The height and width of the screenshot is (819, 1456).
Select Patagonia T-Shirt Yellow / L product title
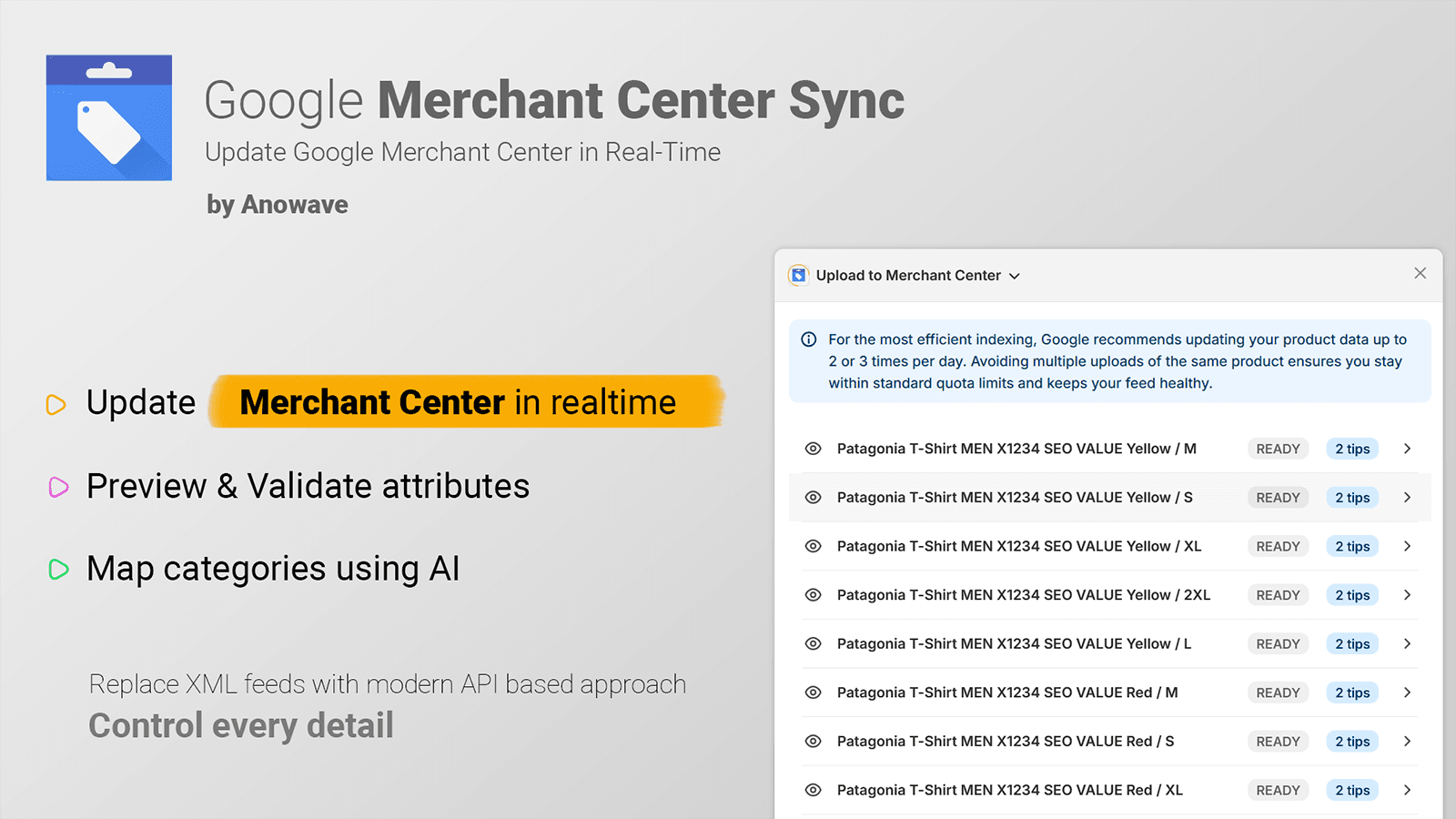1014,643
